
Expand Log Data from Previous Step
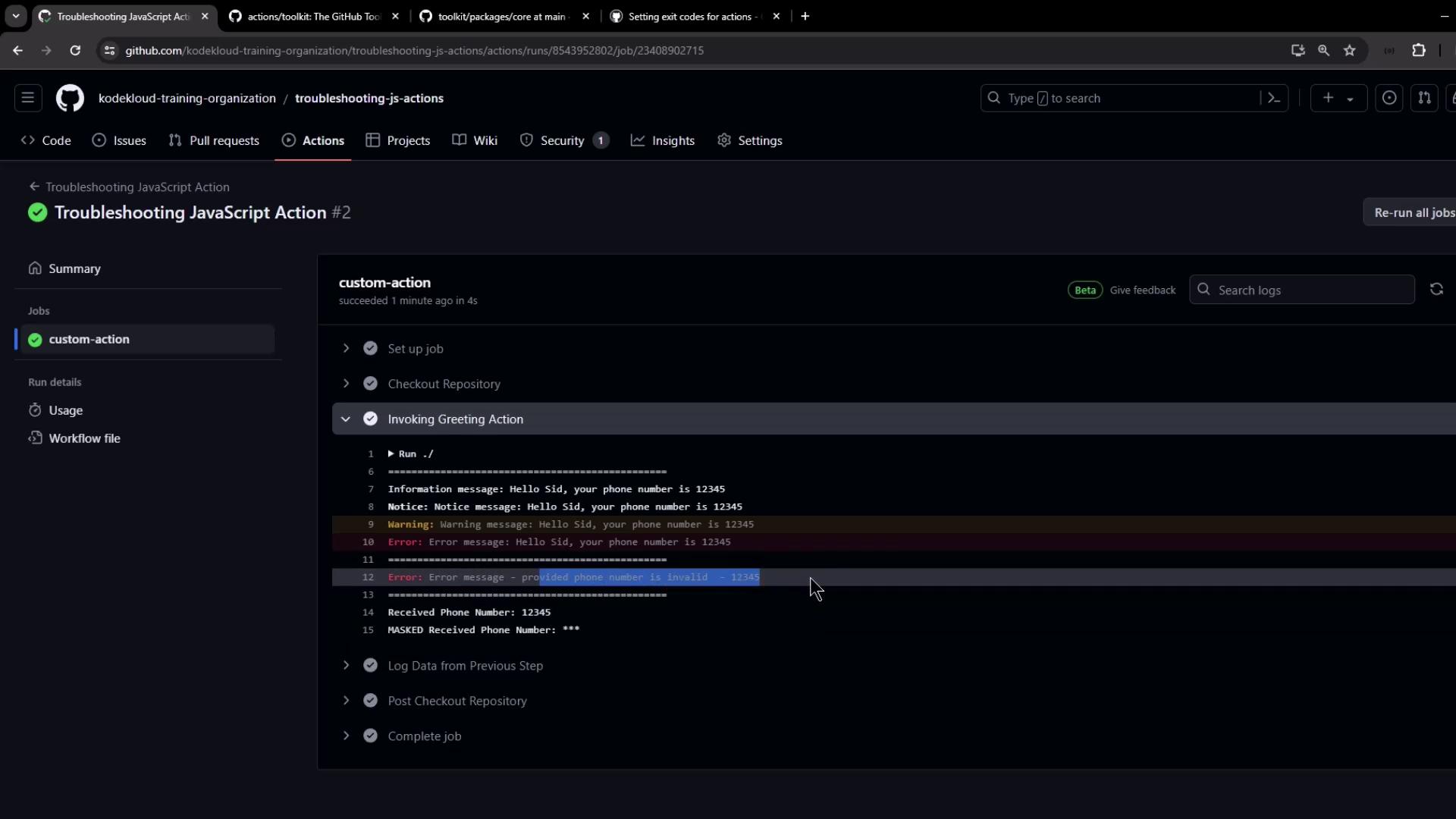point(347,666)
